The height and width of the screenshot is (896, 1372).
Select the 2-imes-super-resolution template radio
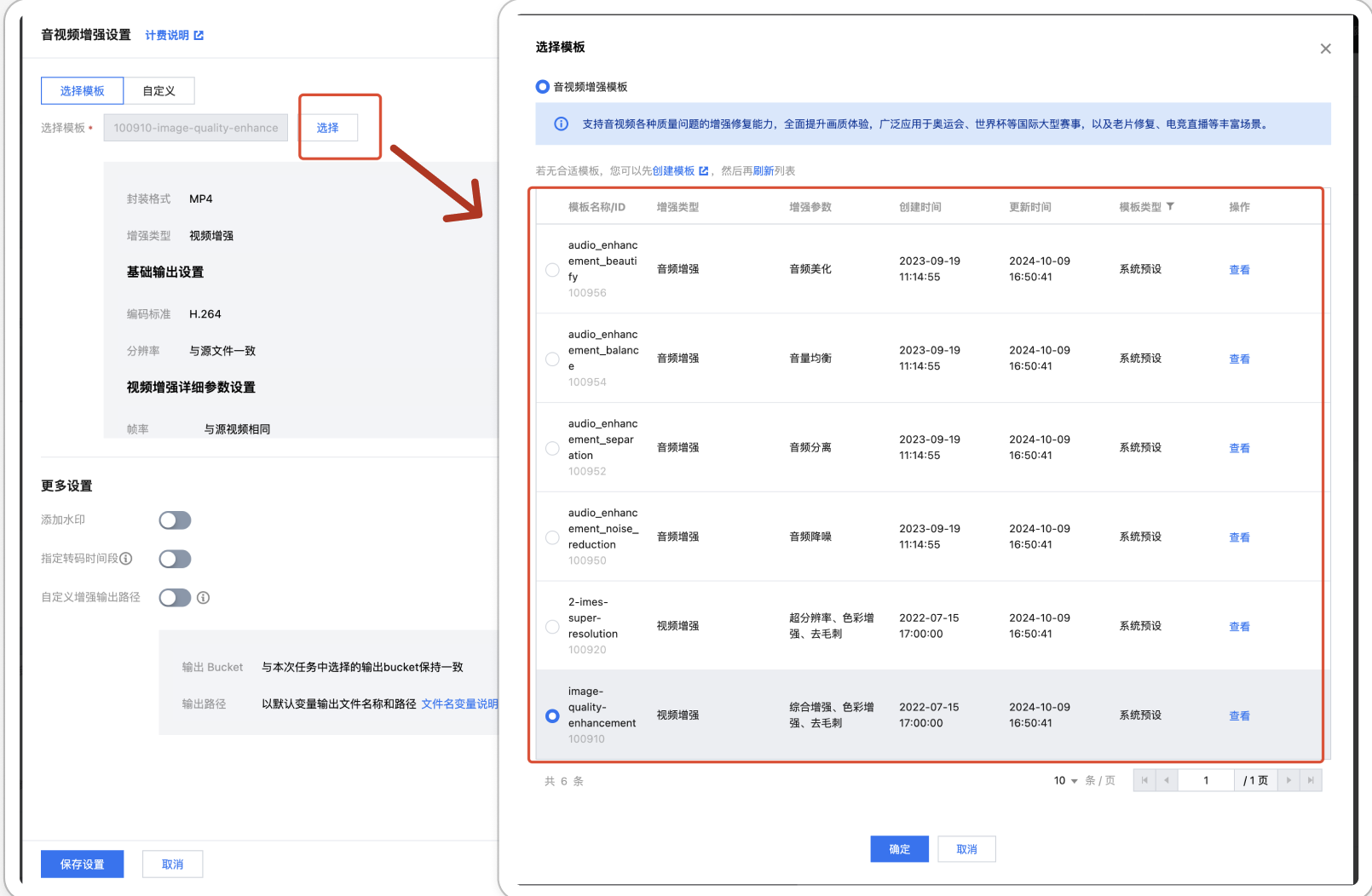coord(552,627)
